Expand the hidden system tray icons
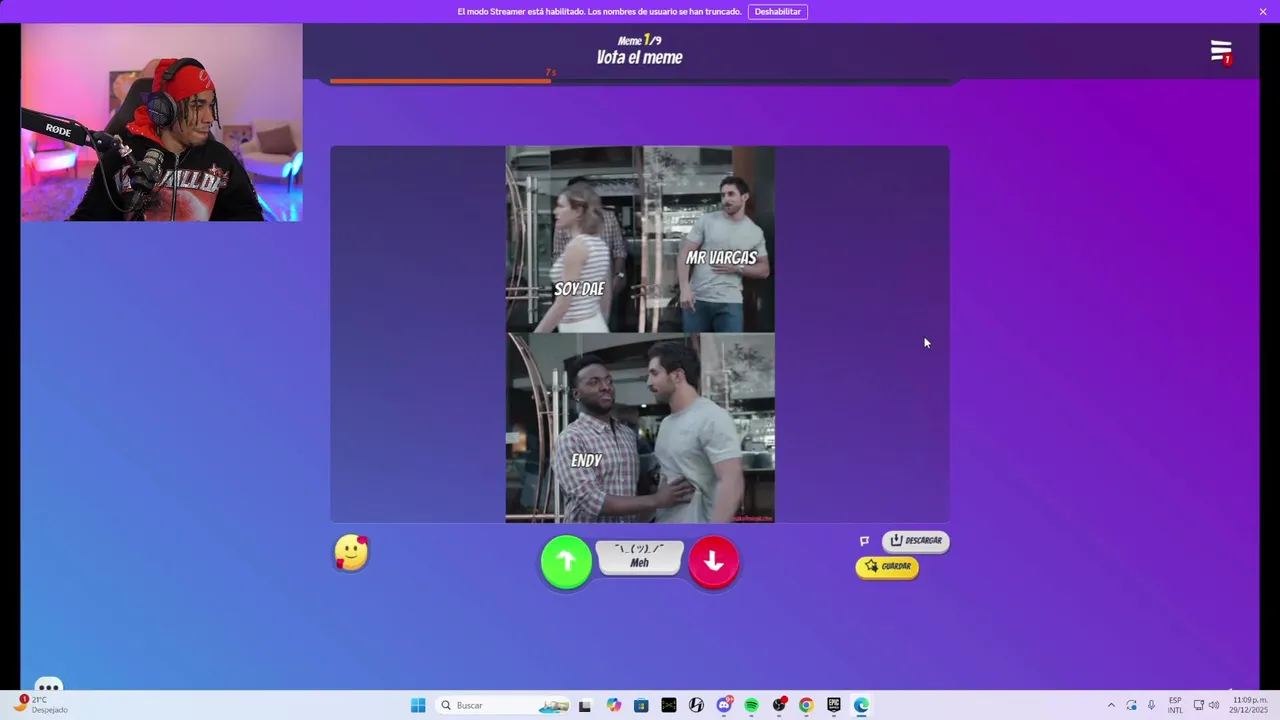This screenshot has width=1280, height=720. tap(1111, 705)
